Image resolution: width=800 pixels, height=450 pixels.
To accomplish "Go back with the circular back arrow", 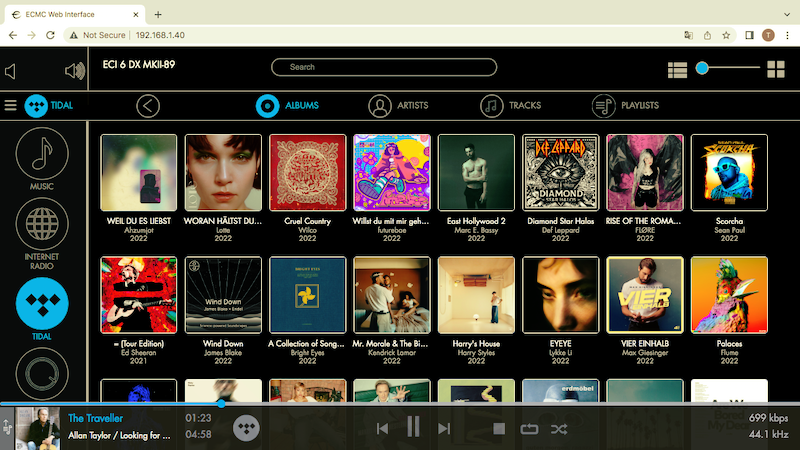I will pyautogui.click(x=148, y=106).
